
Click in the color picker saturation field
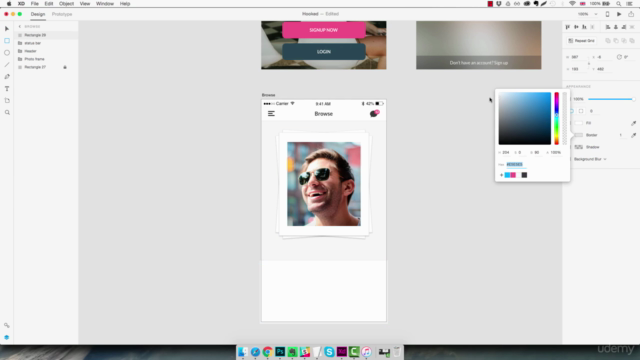pyautogui.click(x=524, y=118)
